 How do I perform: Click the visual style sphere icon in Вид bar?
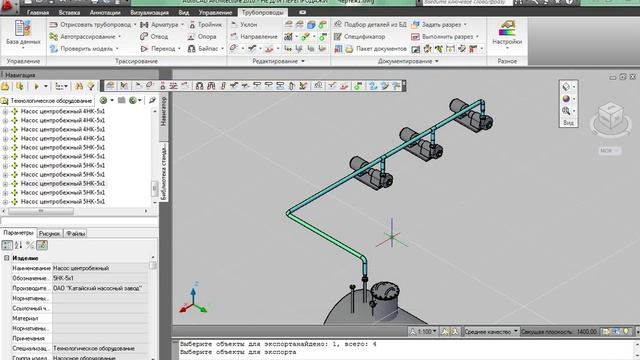click(566, 98)
